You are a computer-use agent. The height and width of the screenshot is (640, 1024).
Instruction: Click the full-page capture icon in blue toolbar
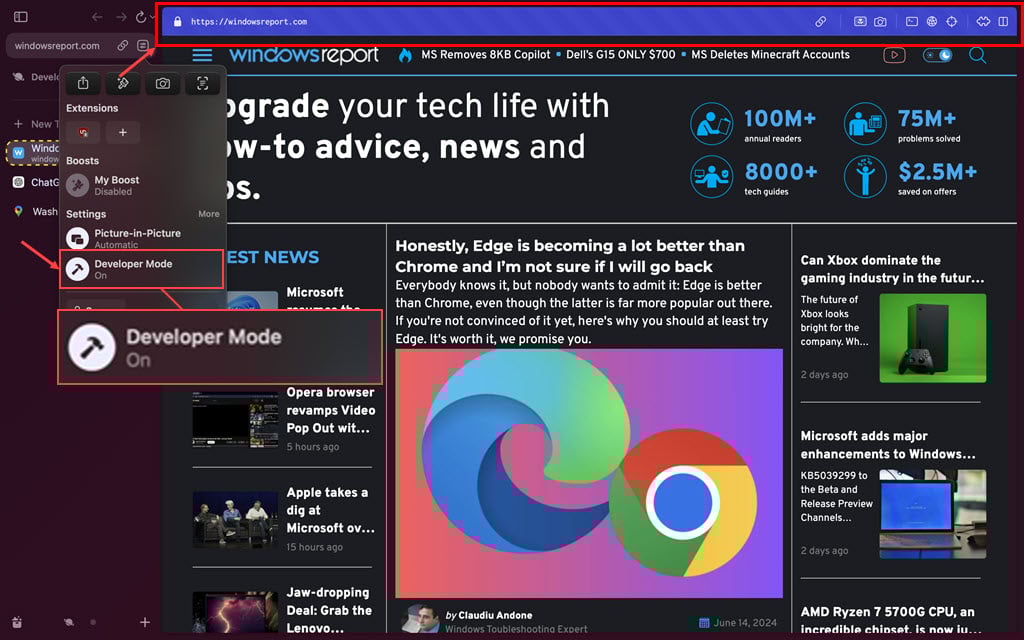(x=861, y=22)
